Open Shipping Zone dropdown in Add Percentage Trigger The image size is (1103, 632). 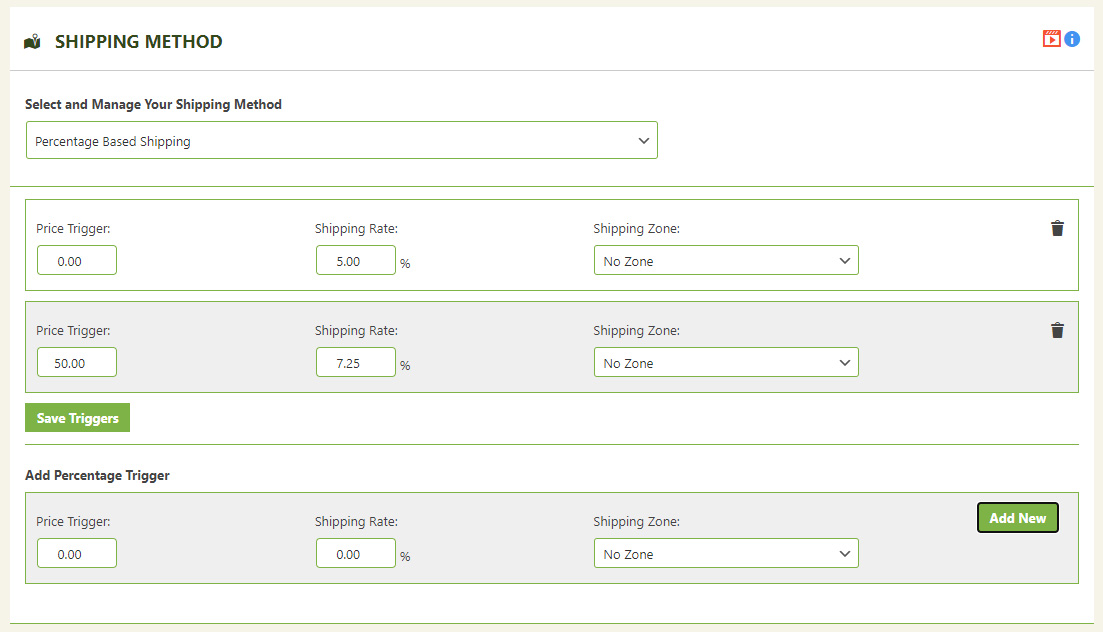click(725, 554)
